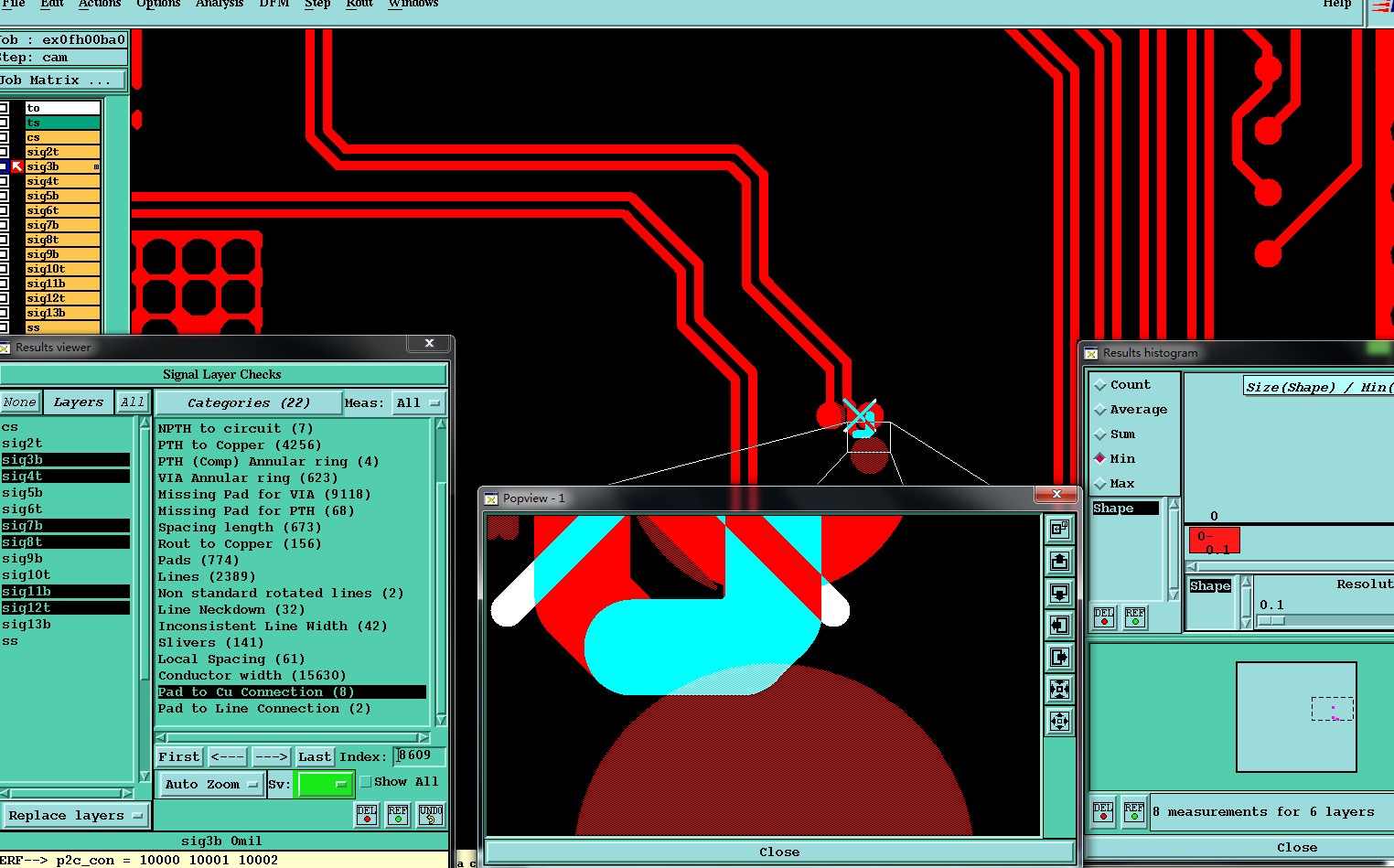Image resolution: width=1394 pixels, height=868 pixels.
Task: Click small grid marker on sig3b row
Action: pos(96,166)
